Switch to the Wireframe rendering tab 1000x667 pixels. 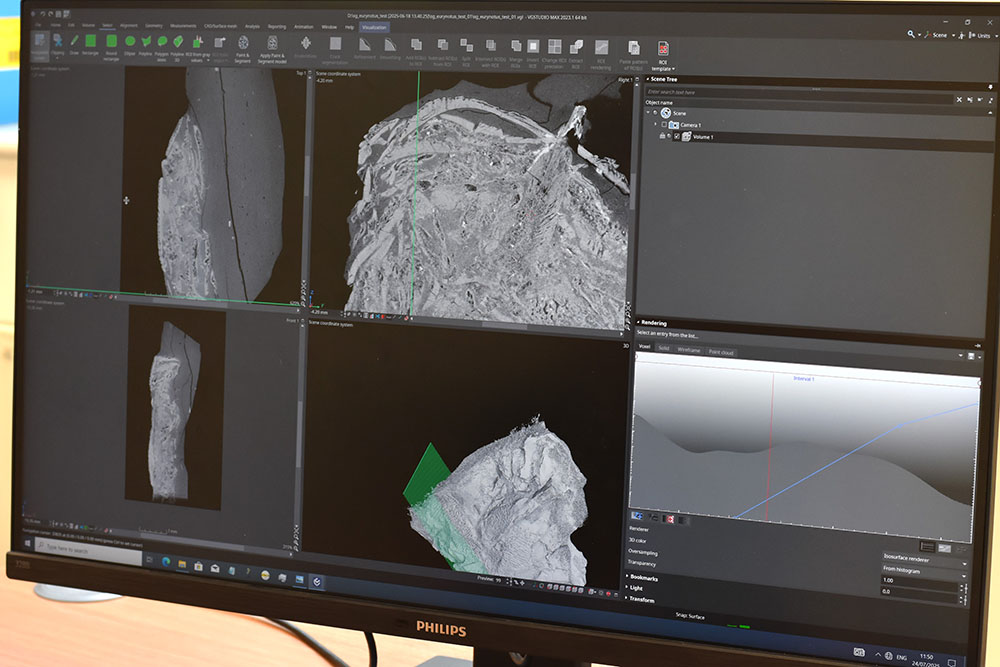pyautogui.click(x=689, y=351)
